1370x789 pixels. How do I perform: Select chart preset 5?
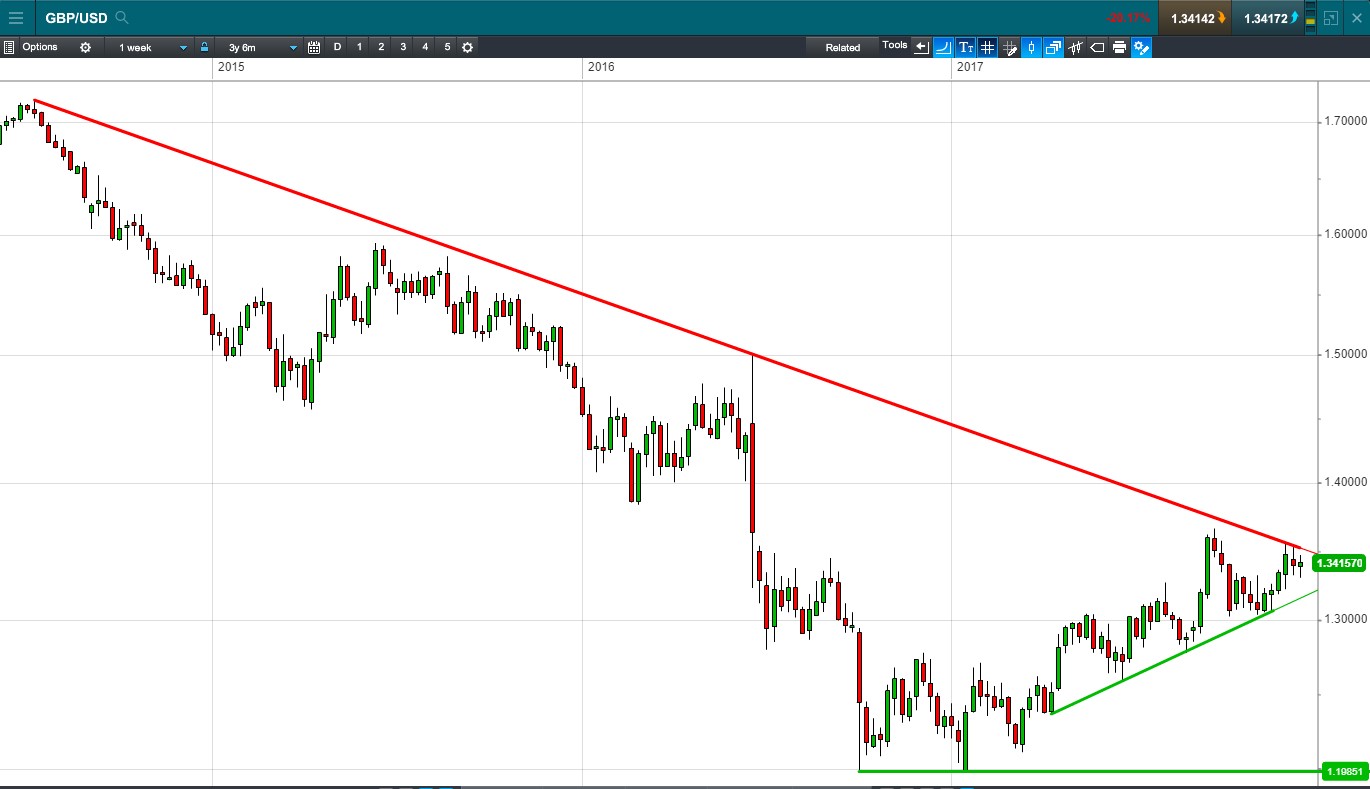tap(447, 47)
